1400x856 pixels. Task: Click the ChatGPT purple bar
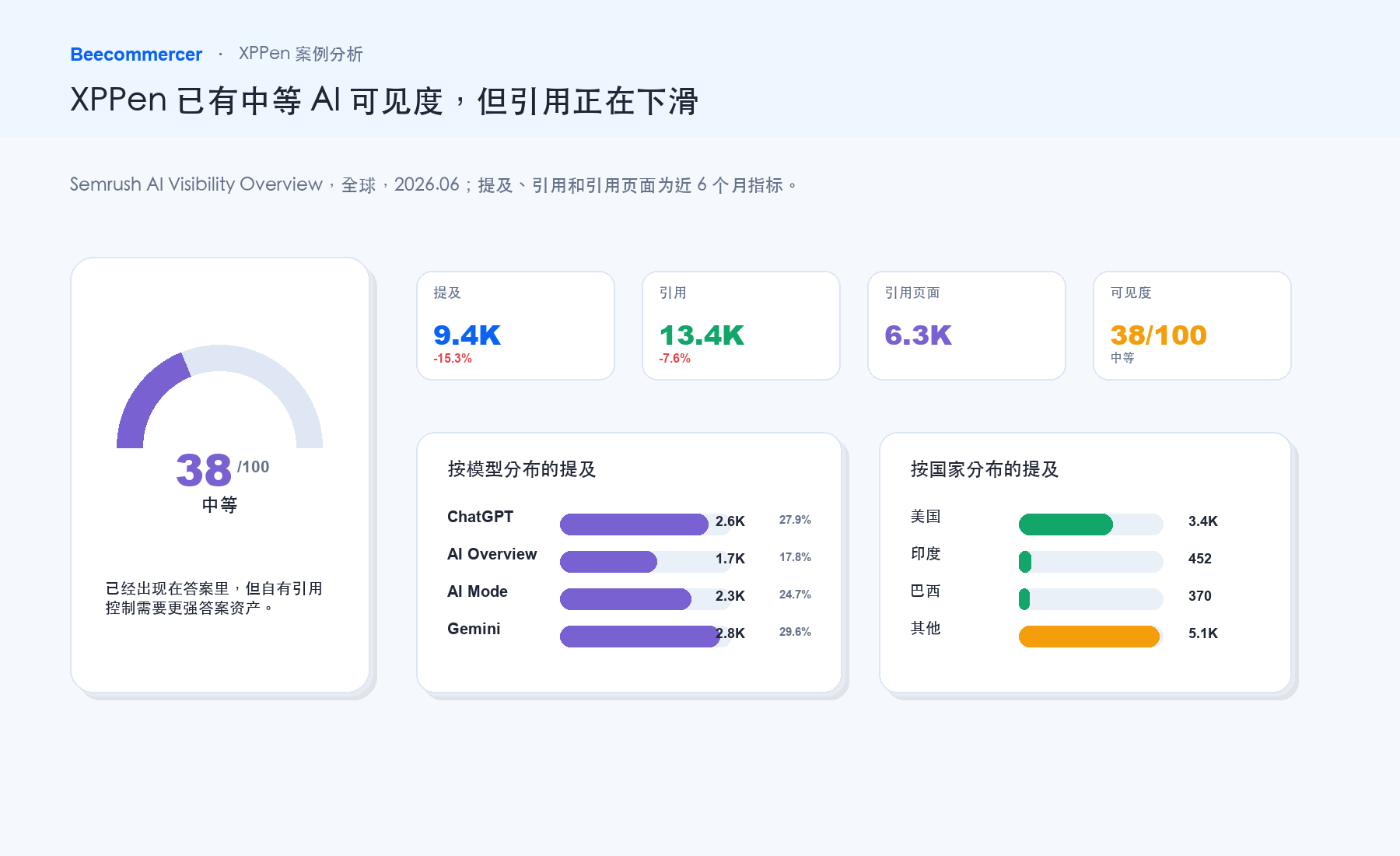[x=634, y=524]
